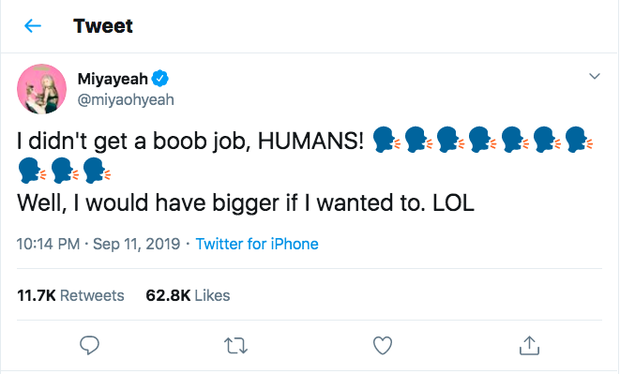620x374 pixels.
Task: Open the @miyaohyeah handle link
Action: (126, 100)
